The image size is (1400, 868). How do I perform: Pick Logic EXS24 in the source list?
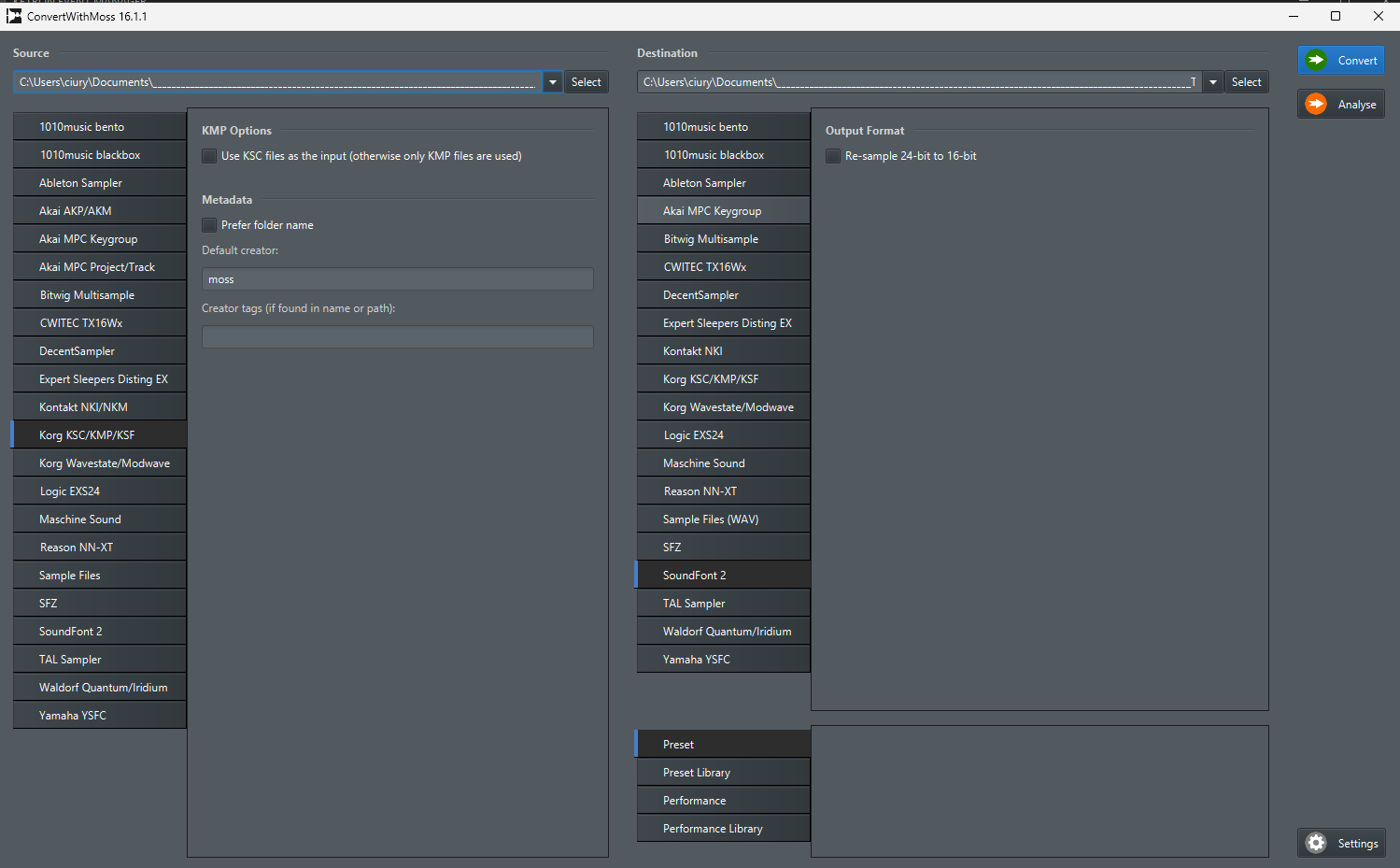100,491
